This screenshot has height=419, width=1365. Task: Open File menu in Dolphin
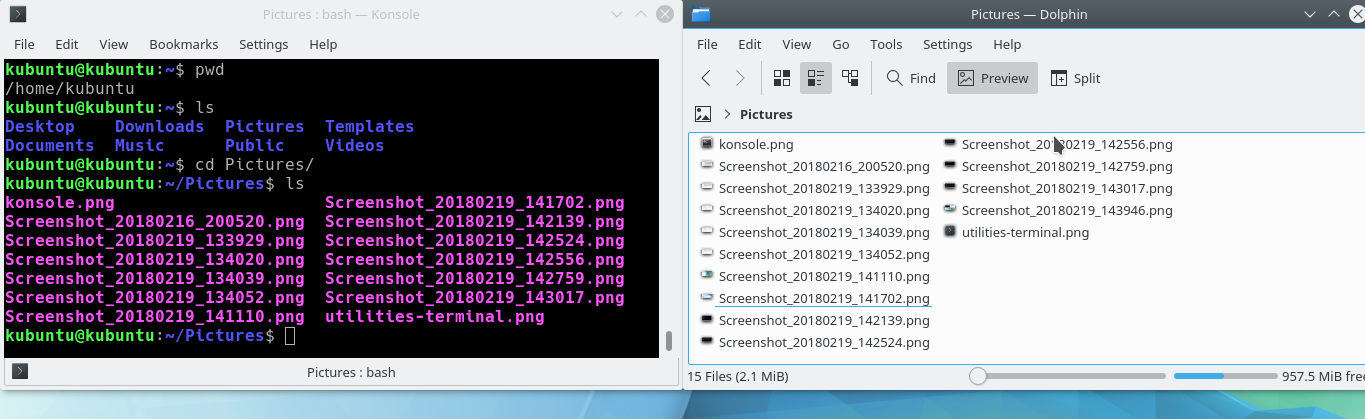click(707, 44)
